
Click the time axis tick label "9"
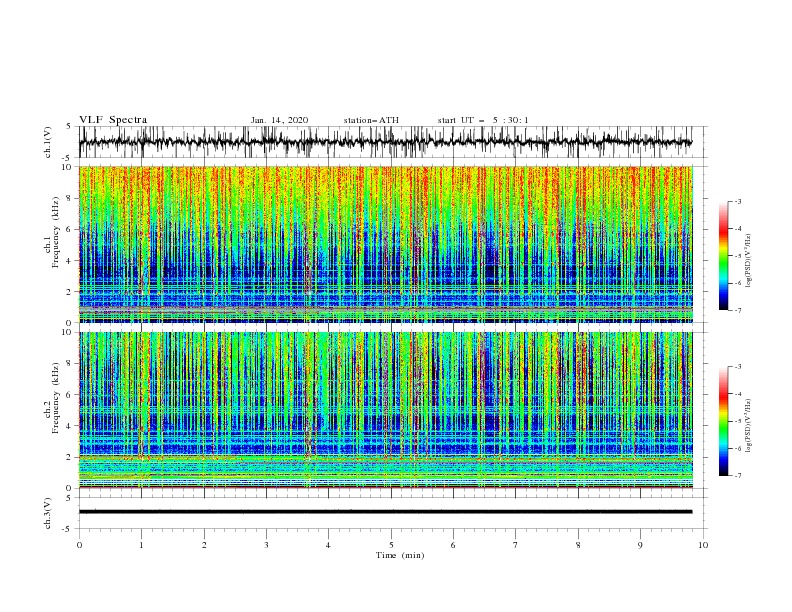(x=640, y=545)
